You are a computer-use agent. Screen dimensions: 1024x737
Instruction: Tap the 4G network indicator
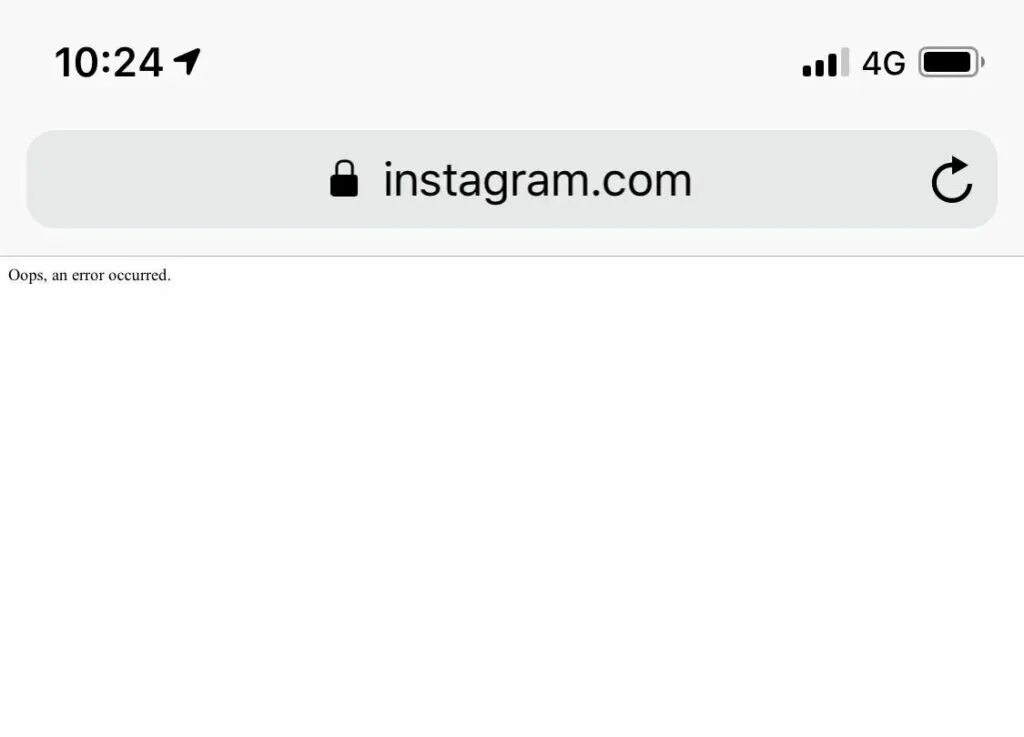pyautogui.click(x=884, y=63)
